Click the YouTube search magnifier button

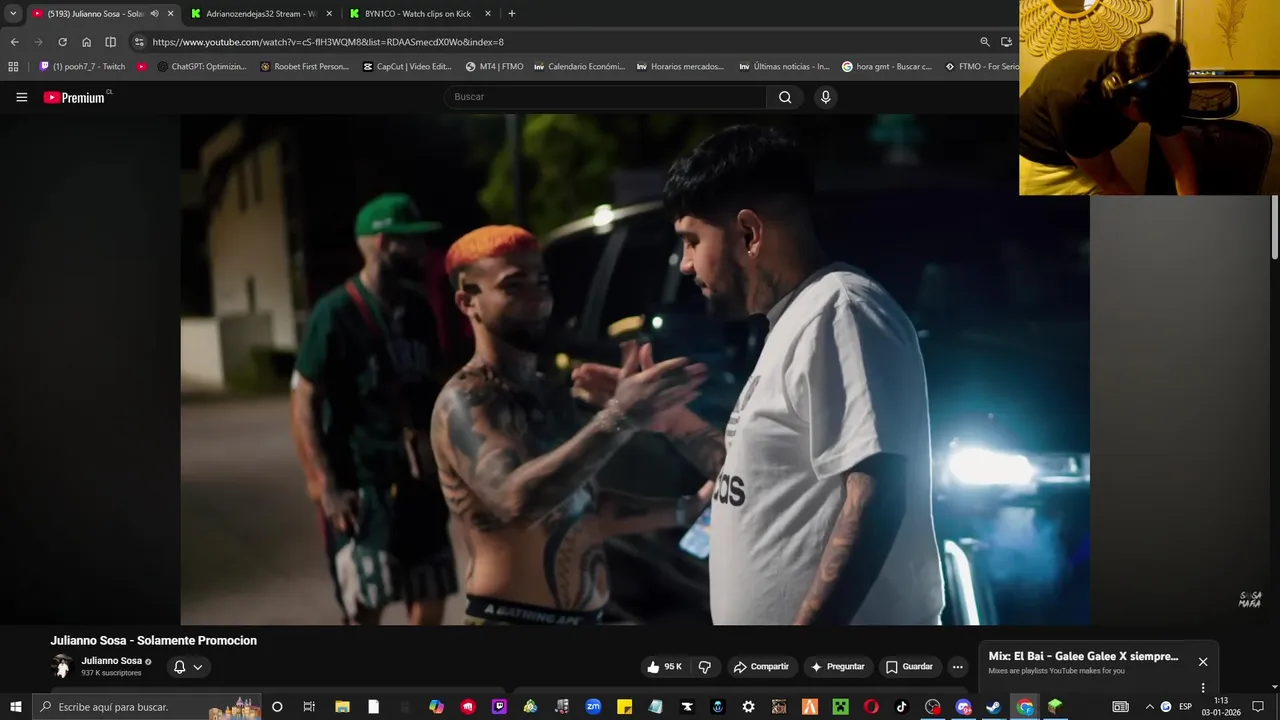pos(785,97)
